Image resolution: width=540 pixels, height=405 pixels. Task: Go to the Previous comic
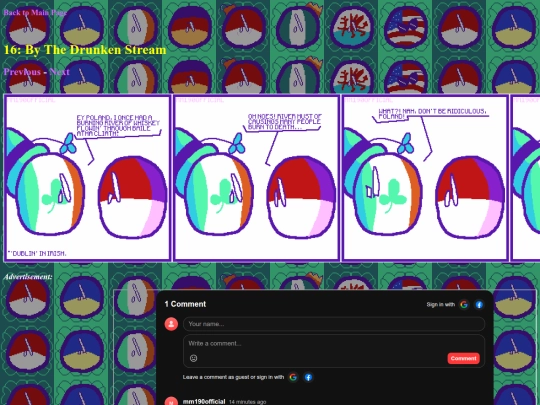(22, 72)
